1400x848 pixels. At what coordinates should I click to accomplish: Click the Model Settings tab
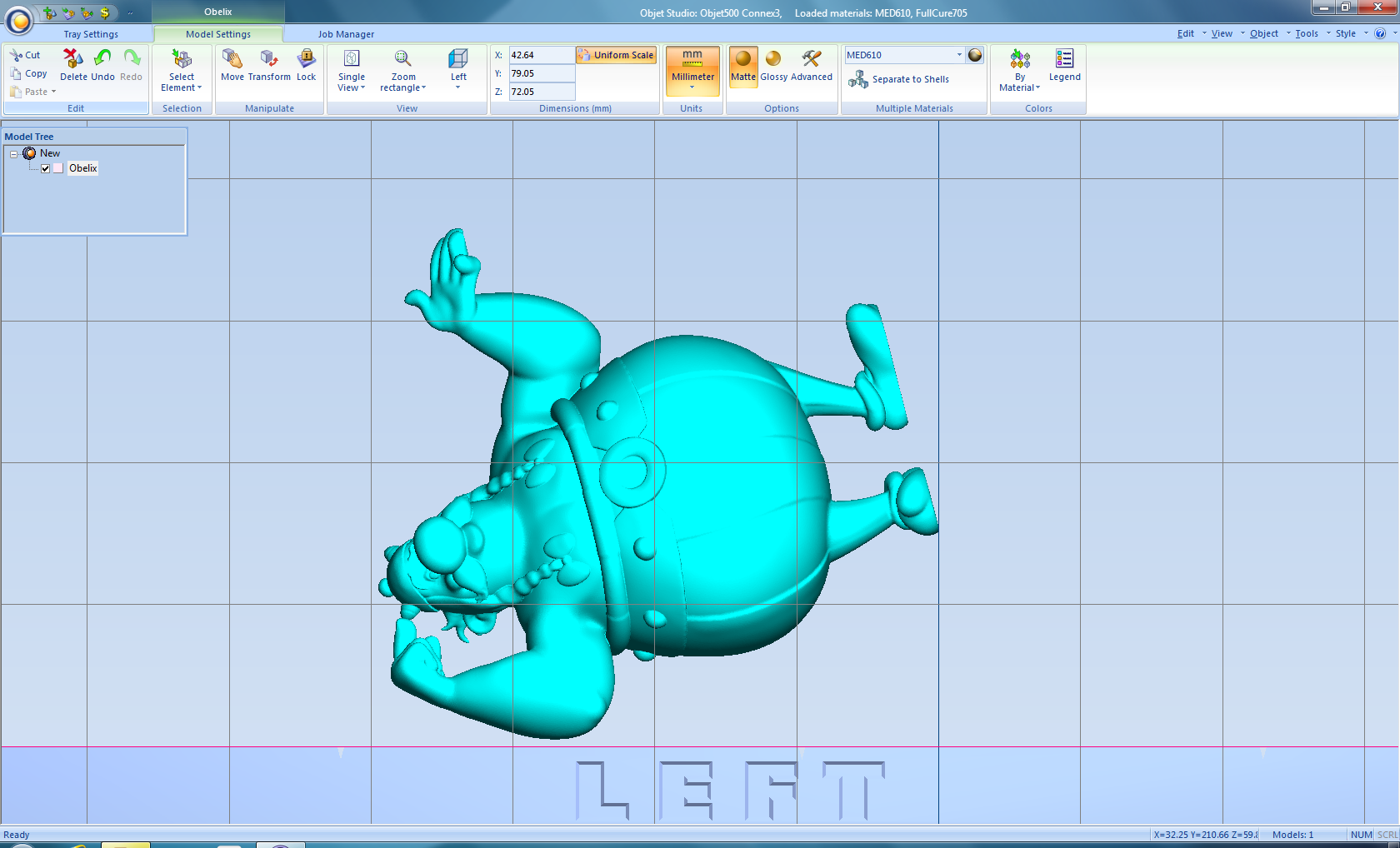(218, 34)
